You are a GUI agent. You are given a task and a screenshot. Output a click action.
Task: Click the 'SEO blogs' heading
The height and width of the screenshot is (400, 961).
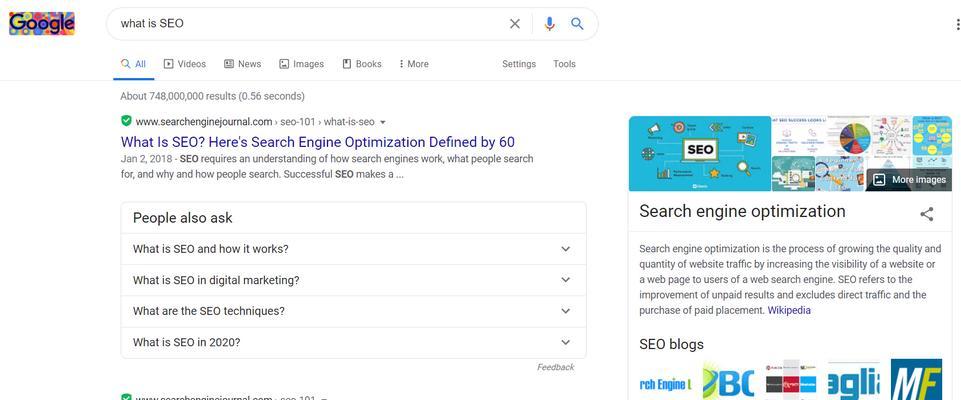pyautogui.click(x=671, y=344)
